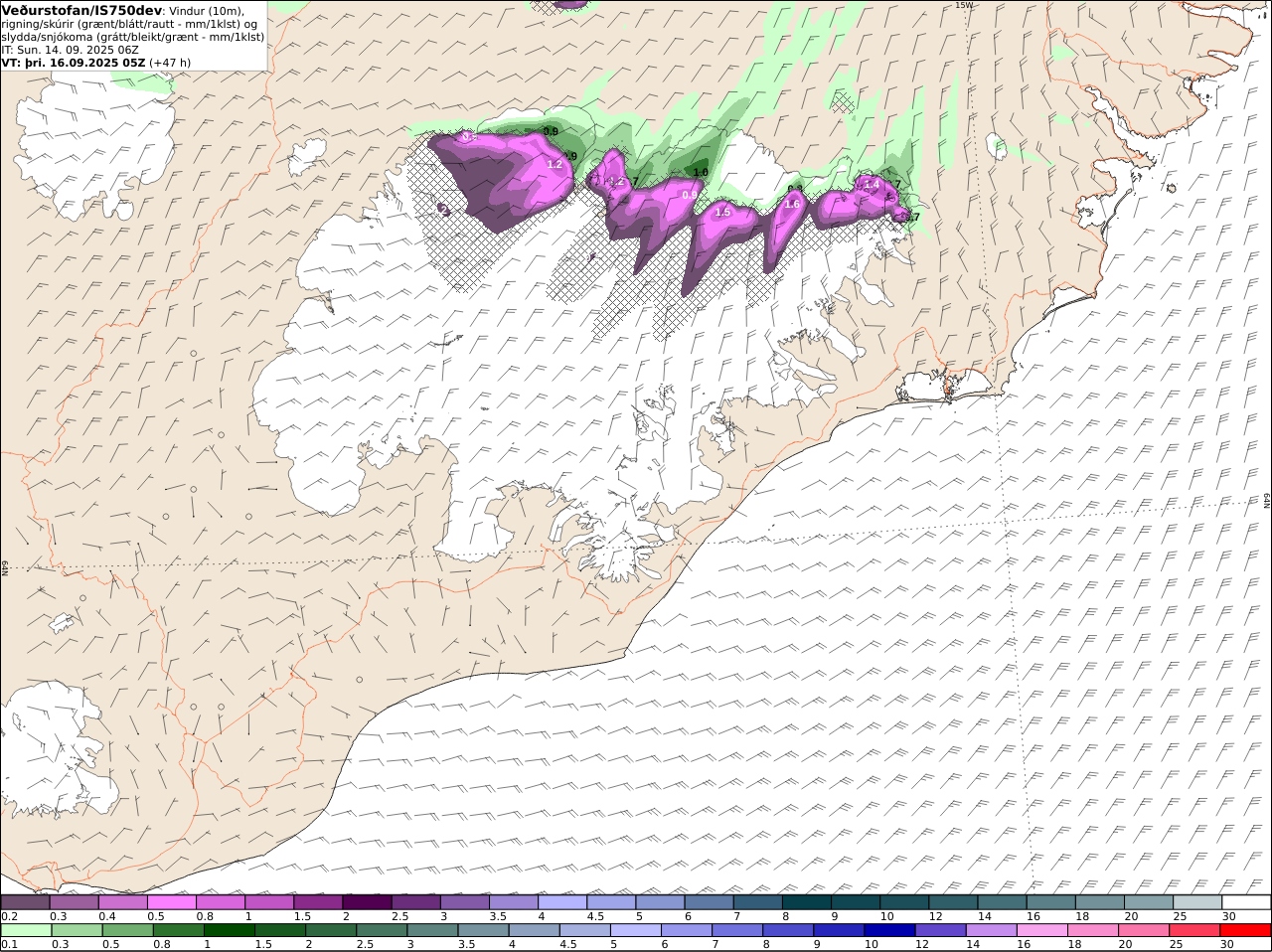The width and height of the screenshot is (1272, 952).
Task: Pick the blue rain scale swatch labeled 8
Action: (x=787, y=931)
